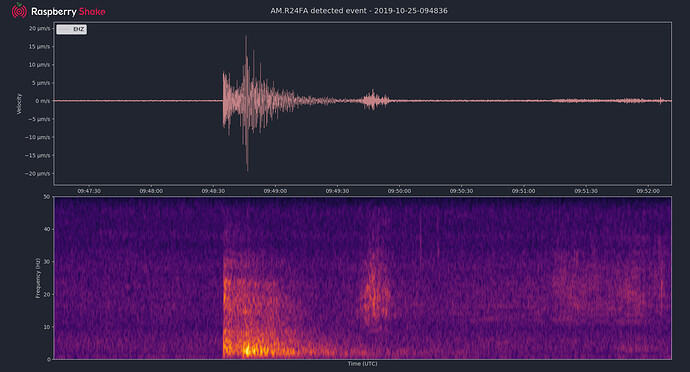Click the 20 µm/s velocity axis label
Image resolution: width=690 pixels, height=372 pixels.
(x=40, y=29)
